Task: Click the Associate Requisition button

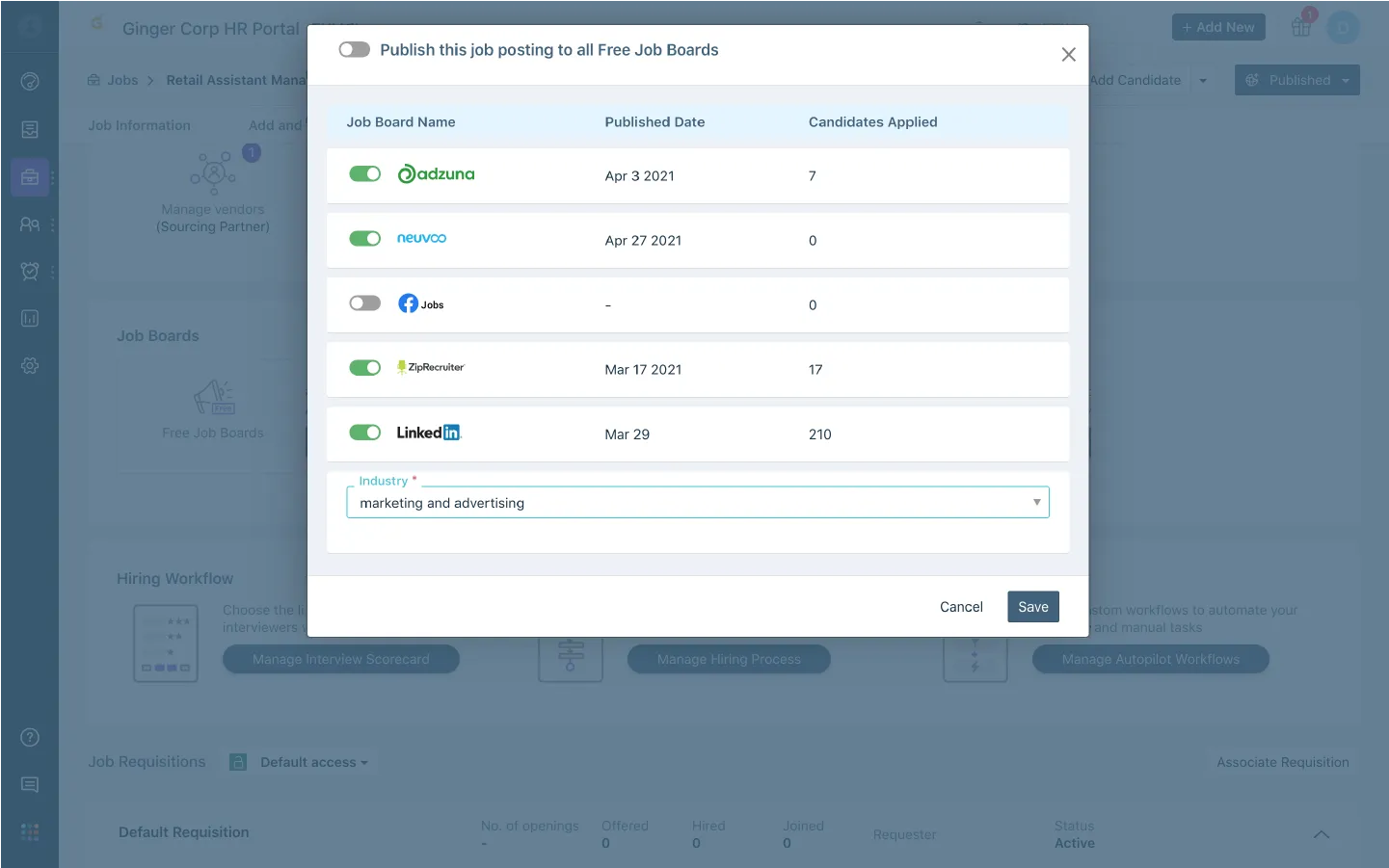Action: click(x=1282, y=762)
